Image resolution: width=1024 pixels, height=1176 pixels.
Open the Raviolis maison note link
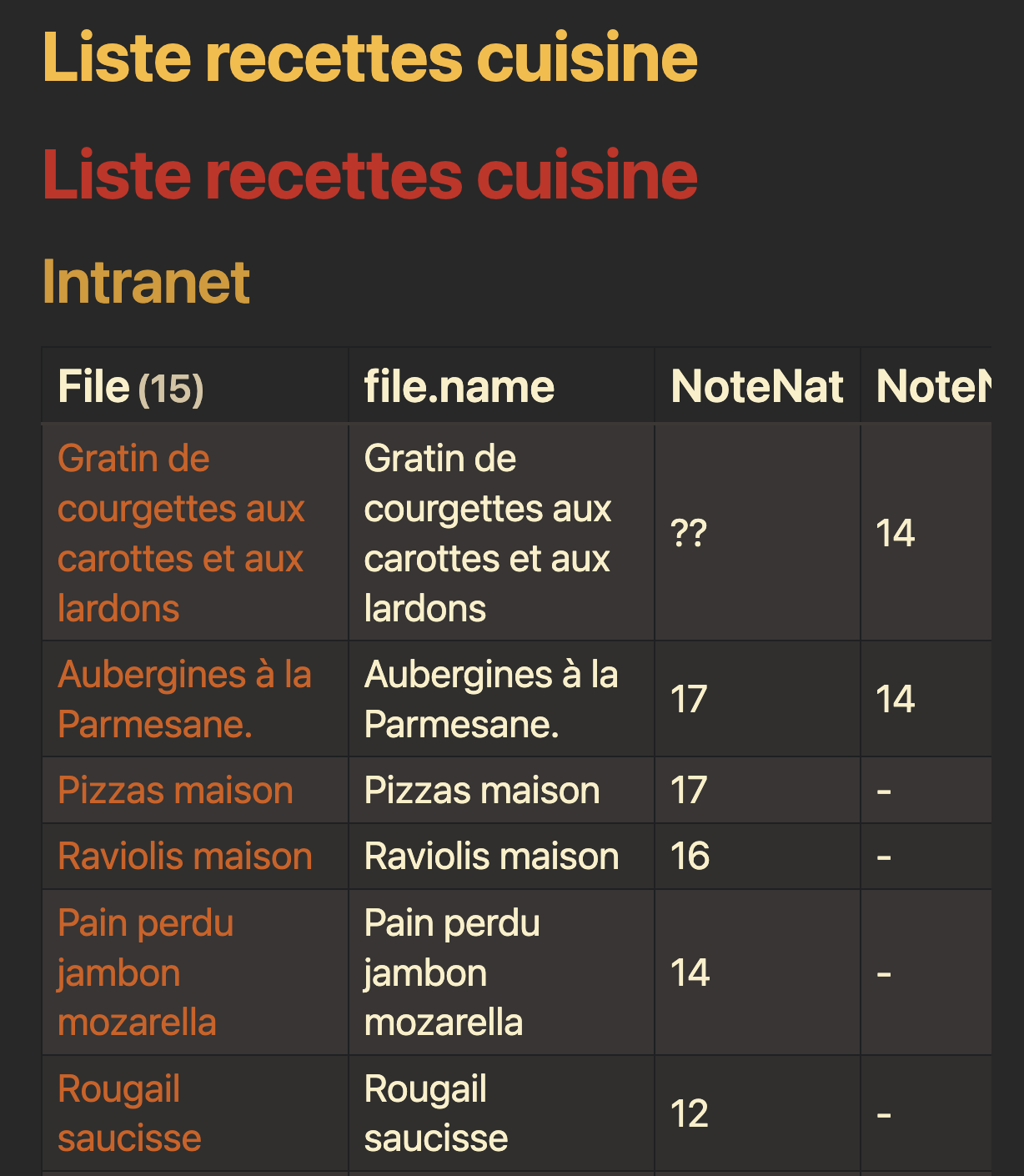click(x=184, y=857)
